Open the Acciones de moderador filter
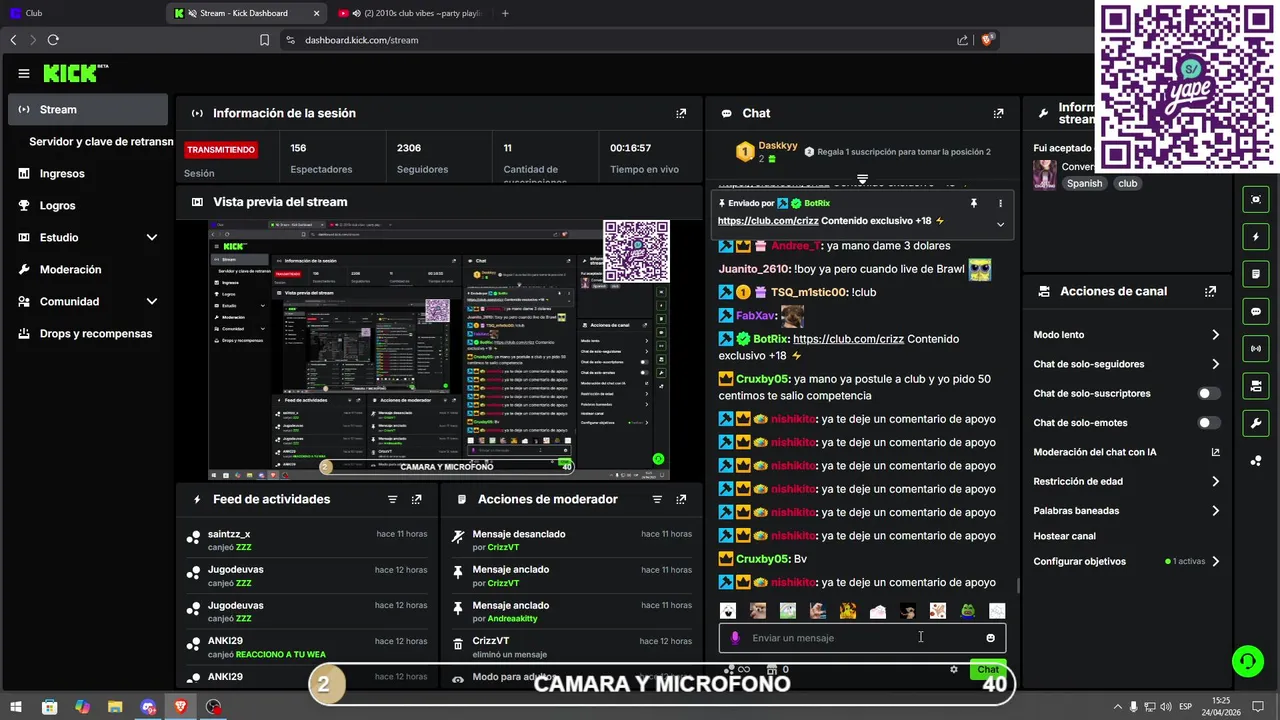Viewport: 1280px width, 720px height. coord(657,499)
